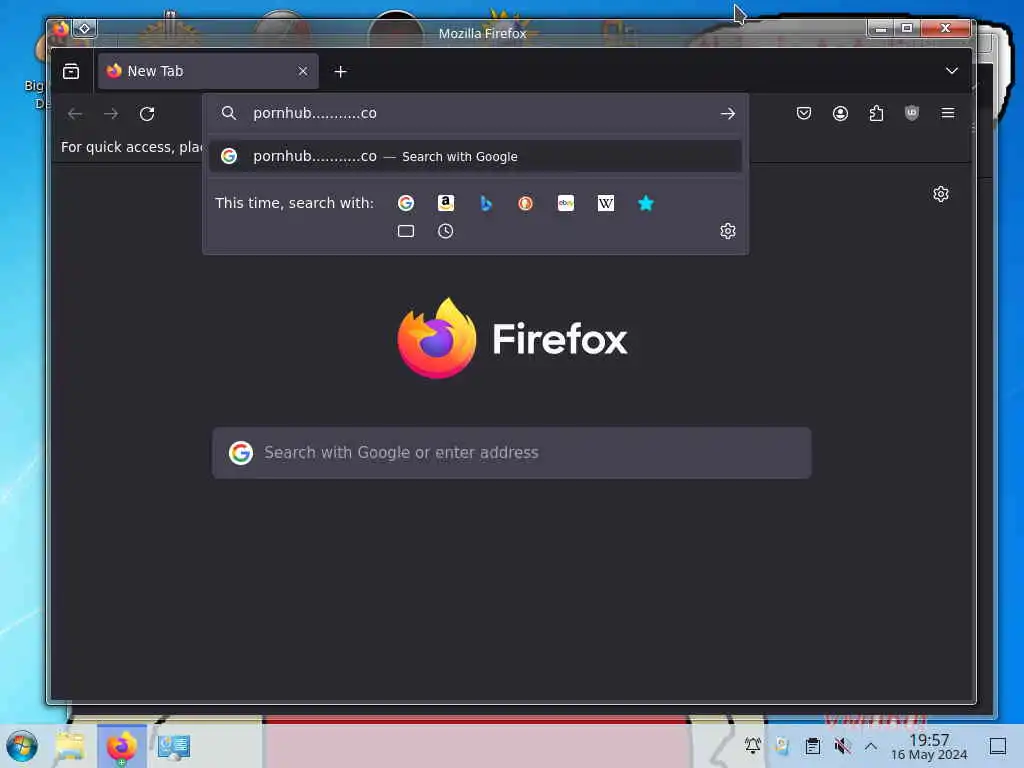
Task: Close the New Tab tab
Action: [302, 71]
